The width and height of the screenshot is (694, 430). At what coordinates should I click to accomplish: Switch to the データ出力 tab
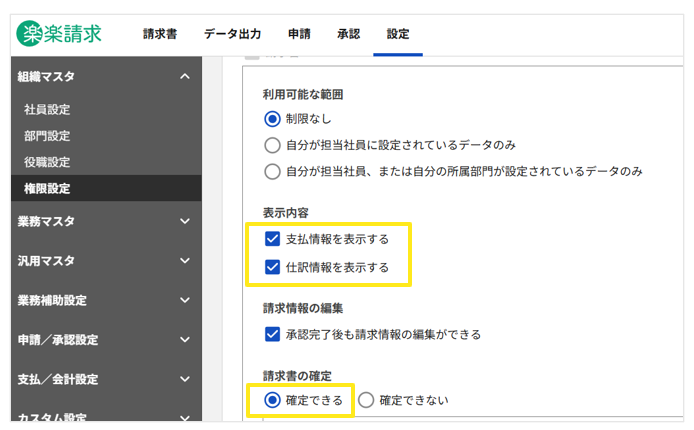232,34
